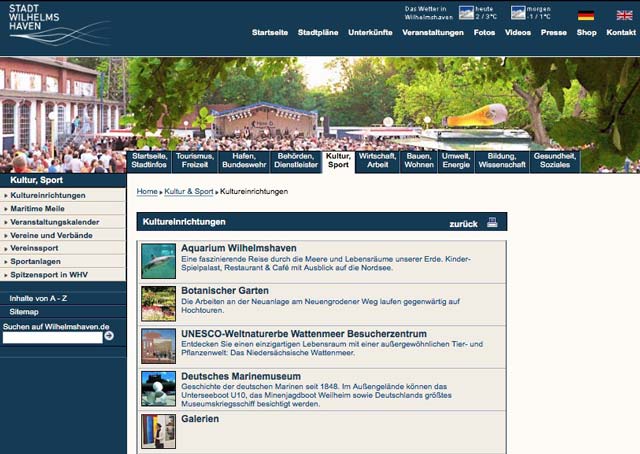Click Botanischer Garten description 'Die Arbeiten an der Neuanlage'

[x=320, y=306]
